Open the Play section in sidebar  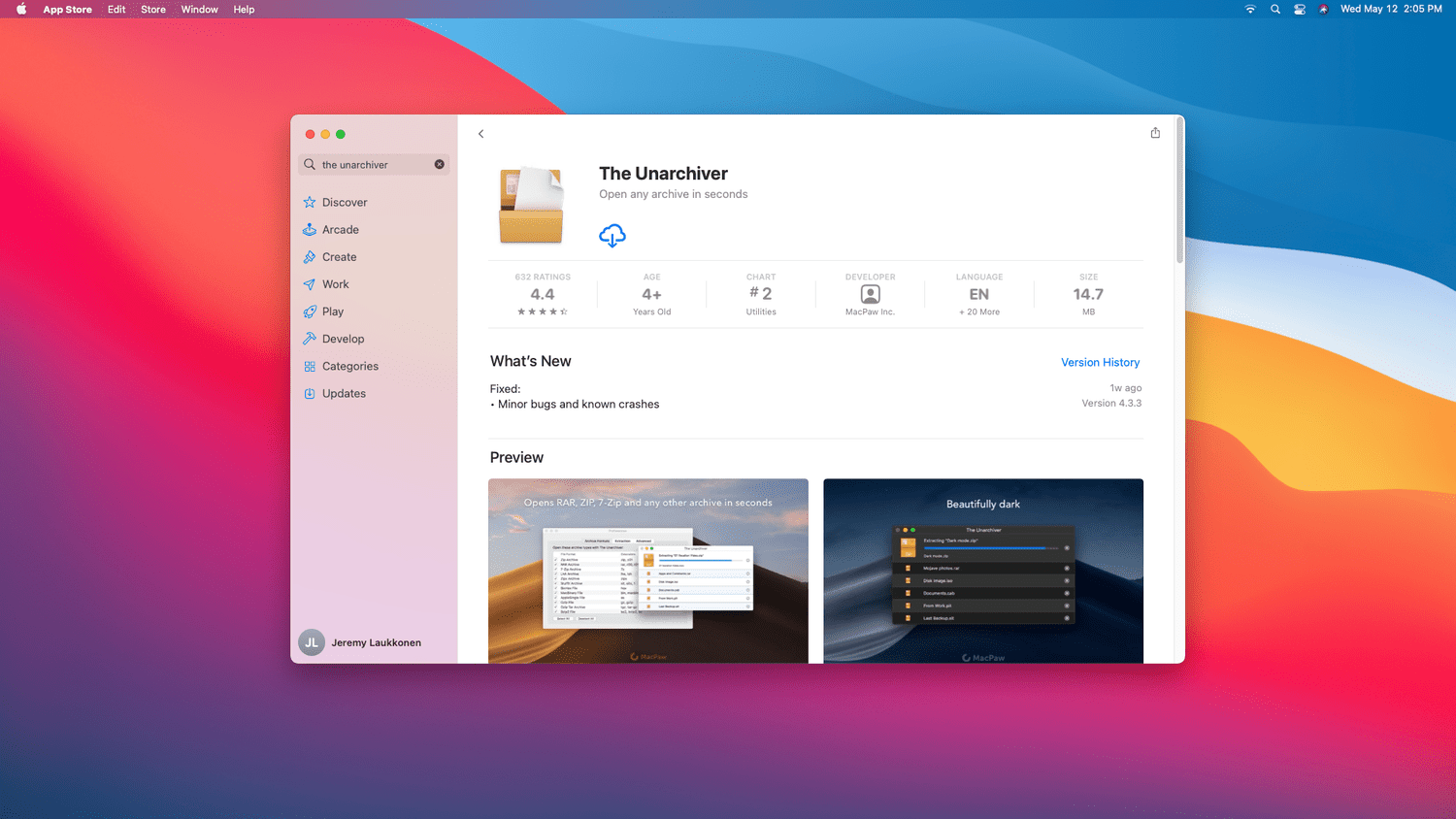[332, 311]
